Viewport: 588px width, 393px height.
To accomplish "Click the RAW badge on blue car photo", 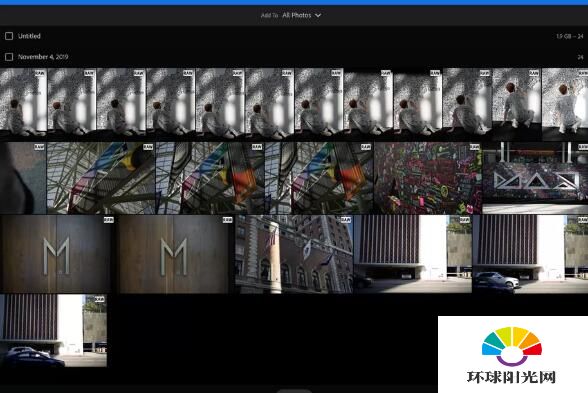I will point(99,299).
